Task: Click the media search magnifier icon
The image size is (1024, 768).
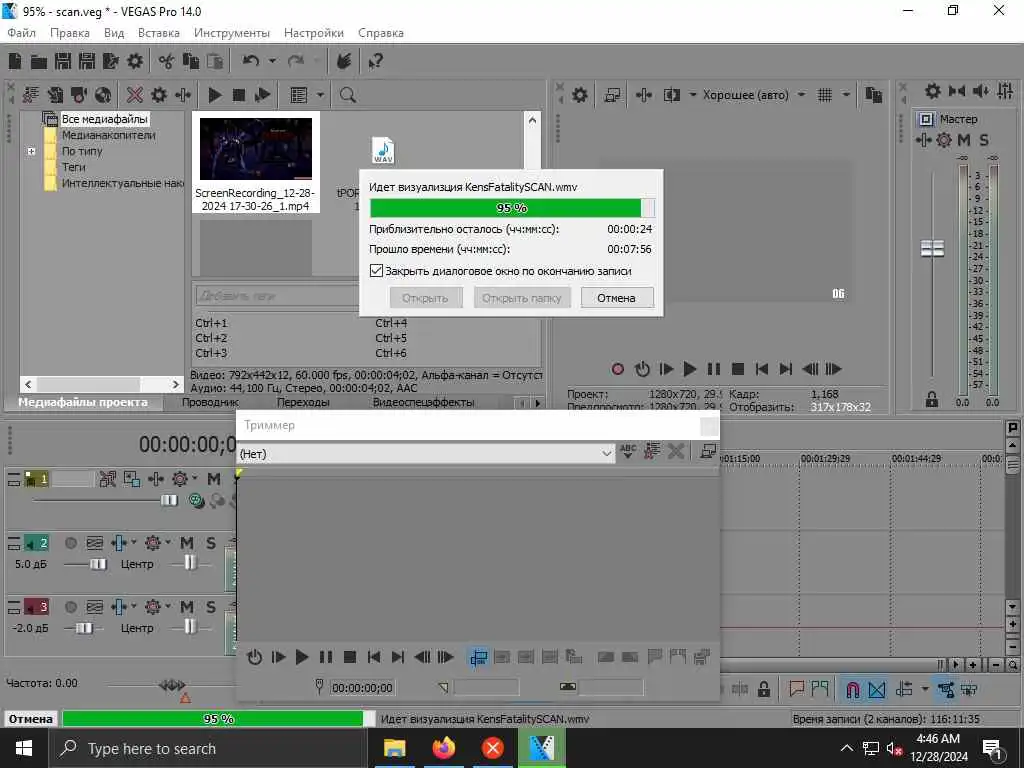Action: [x=348, y=95]
